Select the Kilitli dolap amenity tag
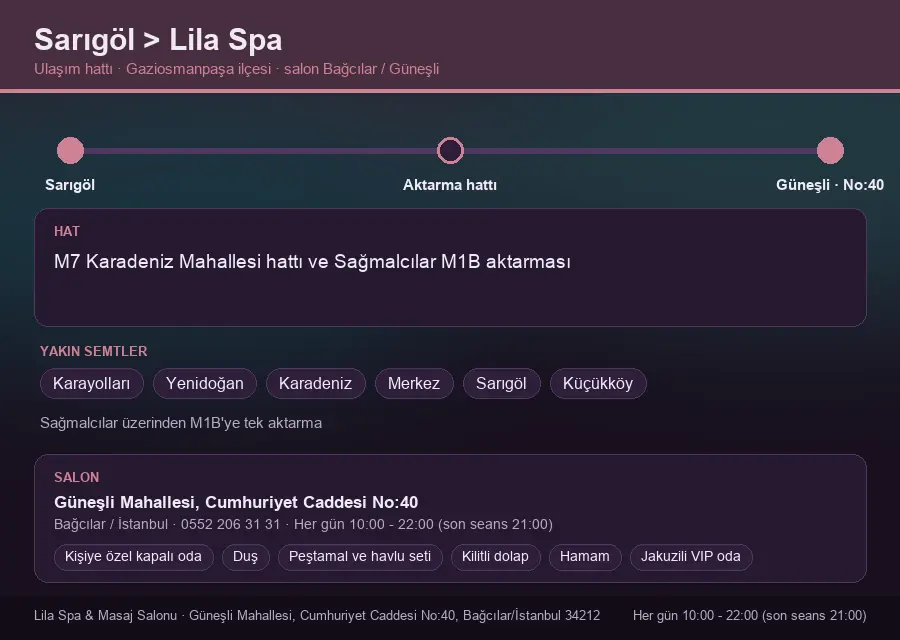The image size is (900, 640). click(495, 557)
